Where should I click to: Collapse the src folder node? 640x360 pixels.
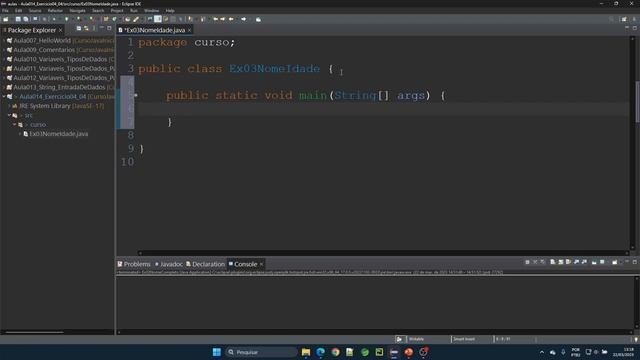9,116
